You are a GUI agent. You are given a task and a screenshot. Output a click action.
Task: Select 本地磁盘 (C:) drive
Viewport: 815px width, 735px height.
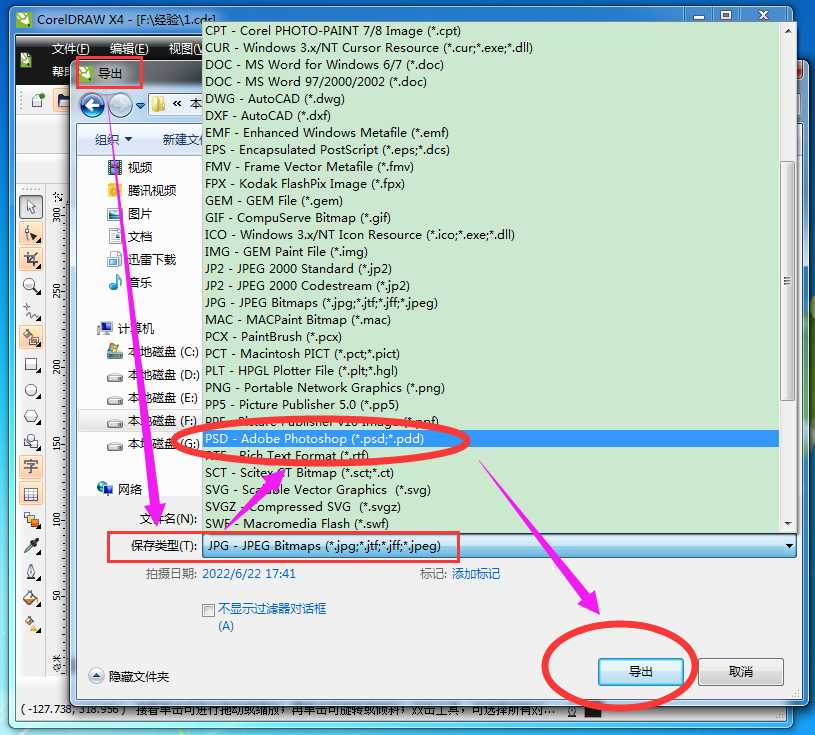(x=152, y=352)
